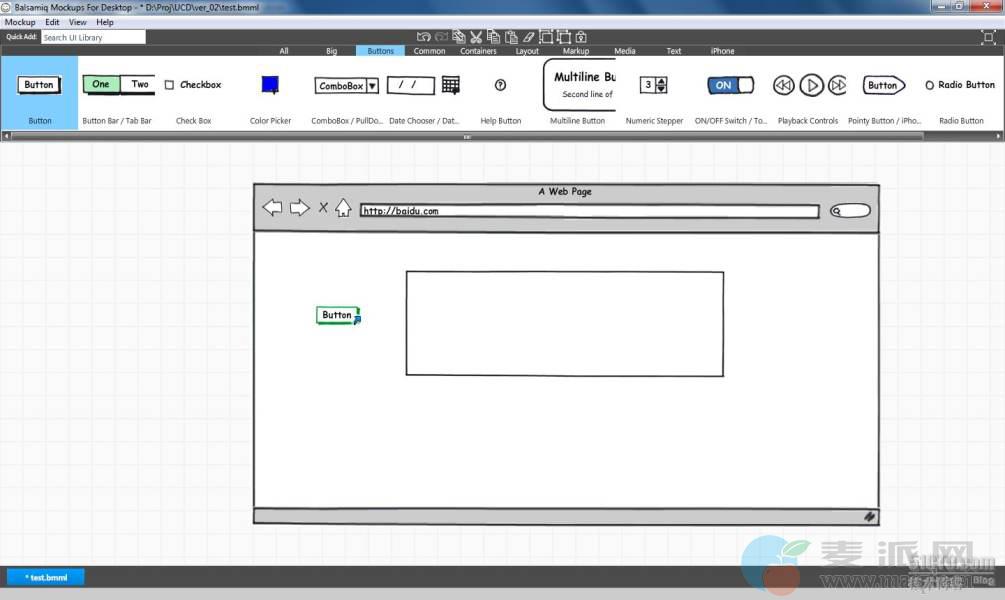Click the back arrow in browser mockup
Viewport: 1005px width, 600px height.
point(272,208)
